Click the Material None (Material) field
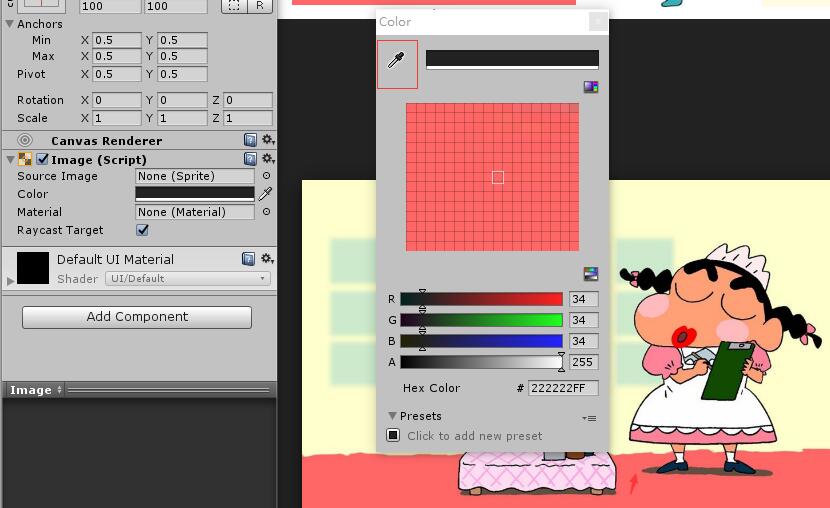The image size is (830, 508). click(195, 212)
